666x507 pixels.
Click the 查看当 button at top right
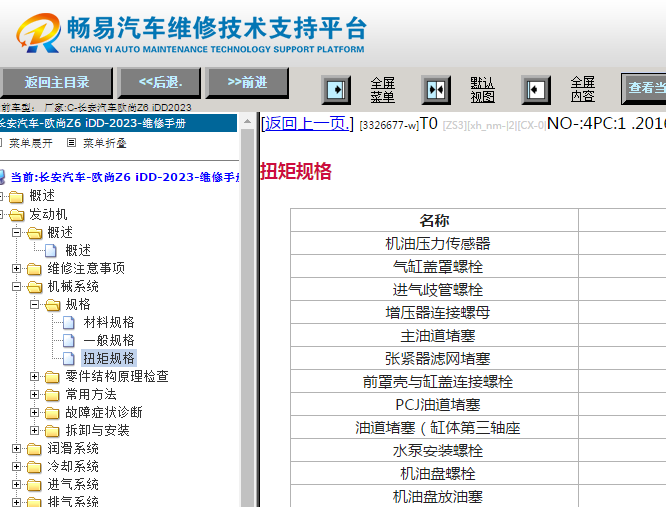click(x=645, y=88)
